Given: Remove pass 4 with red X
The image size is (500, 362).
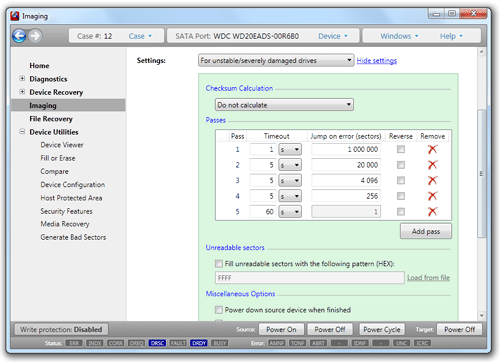Looking at the screenshot, I should click(432, 196).
